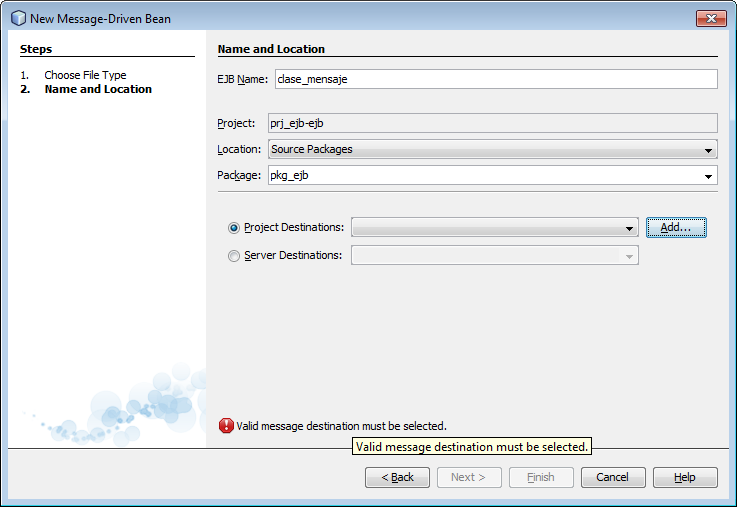Click the red error icon beside validation message

point(226,426)
